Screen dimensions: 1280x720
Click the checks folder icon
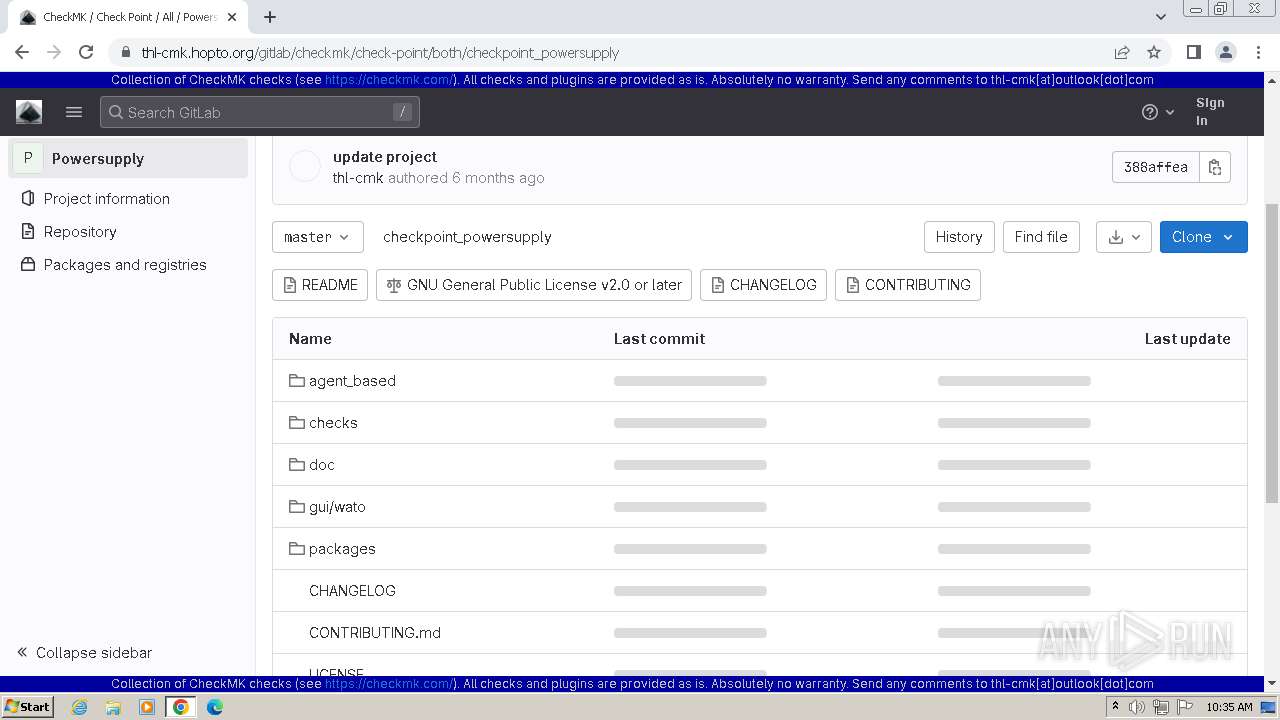296,422
